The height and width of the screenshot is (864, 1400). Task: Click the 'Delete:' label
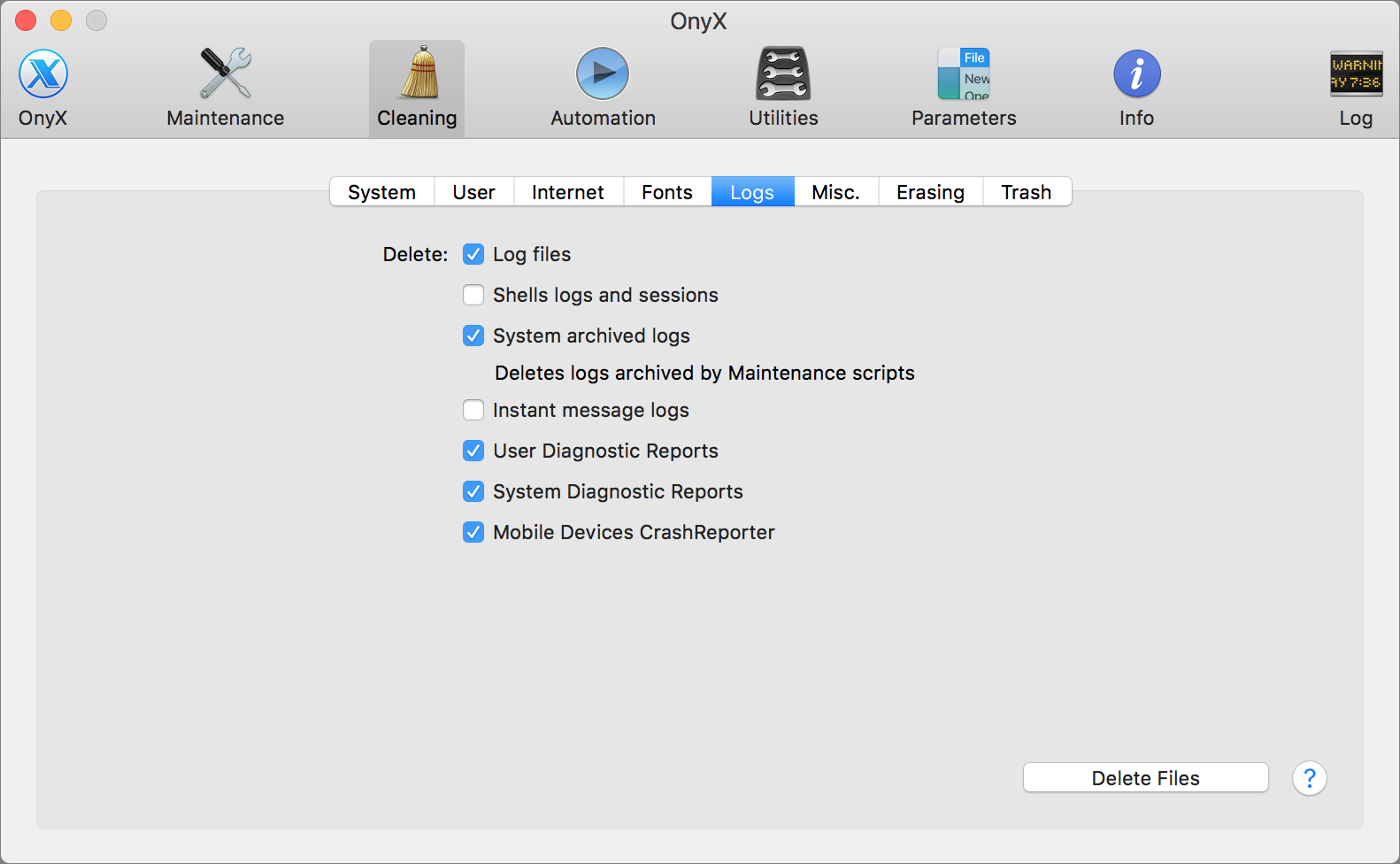tap(416, 254)
